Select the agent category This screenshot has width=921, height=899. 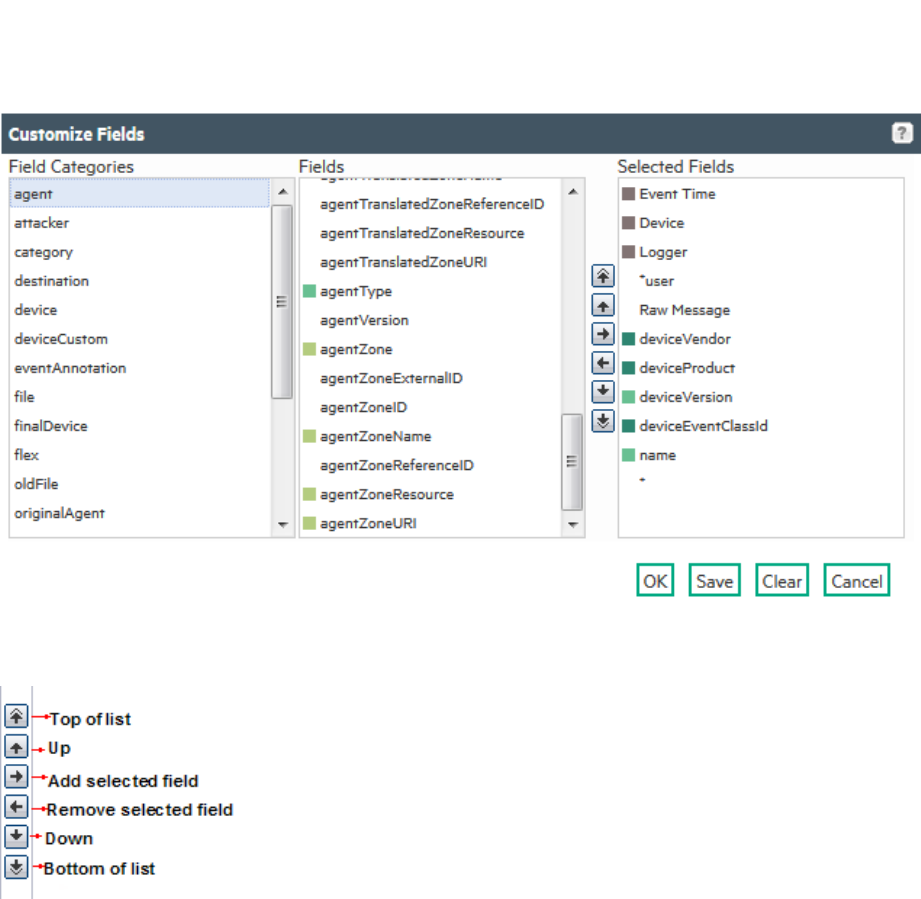coord(139,194)
